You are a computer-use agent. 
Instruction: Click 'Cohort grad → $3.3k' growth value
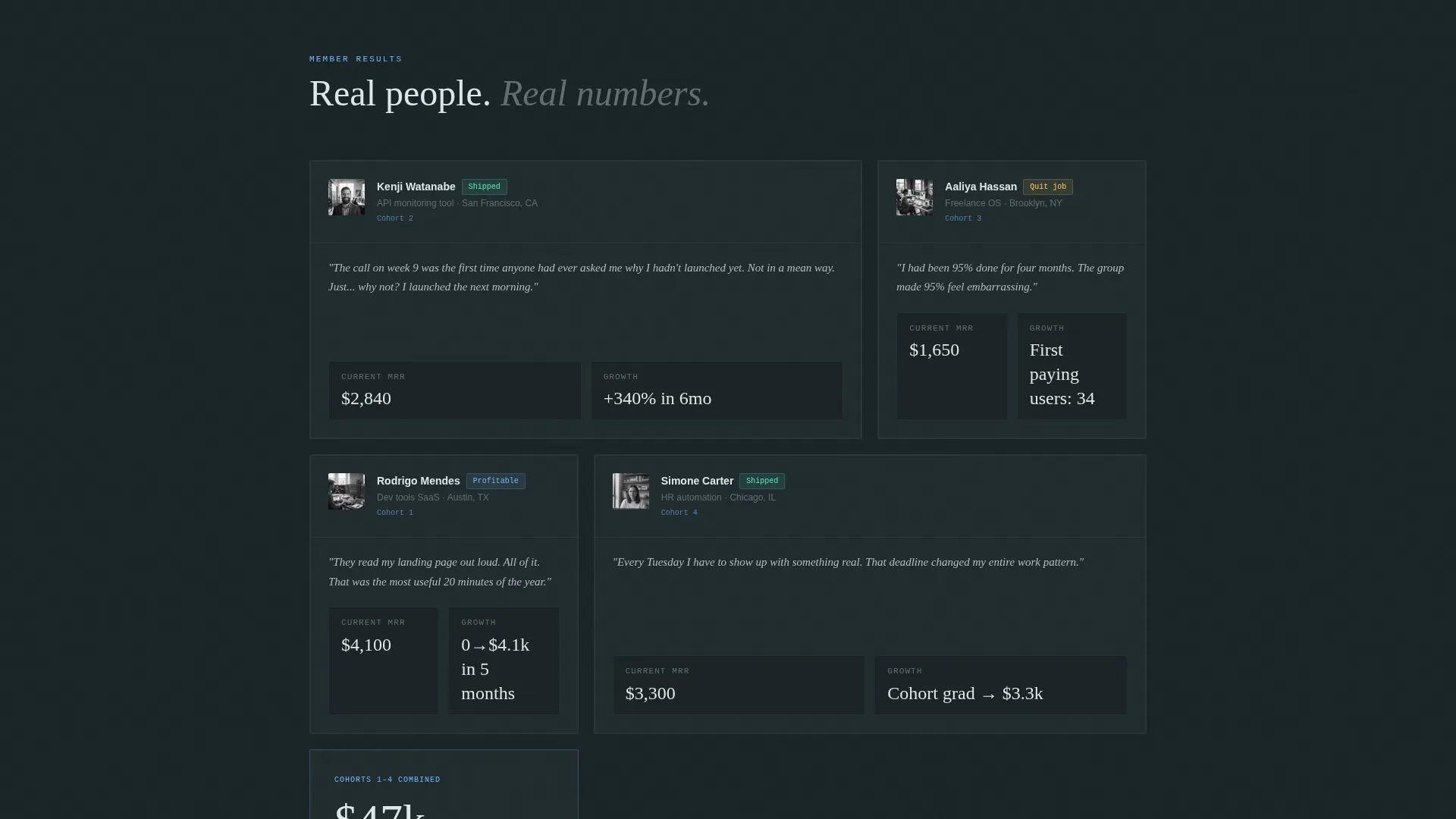point(965,694)
